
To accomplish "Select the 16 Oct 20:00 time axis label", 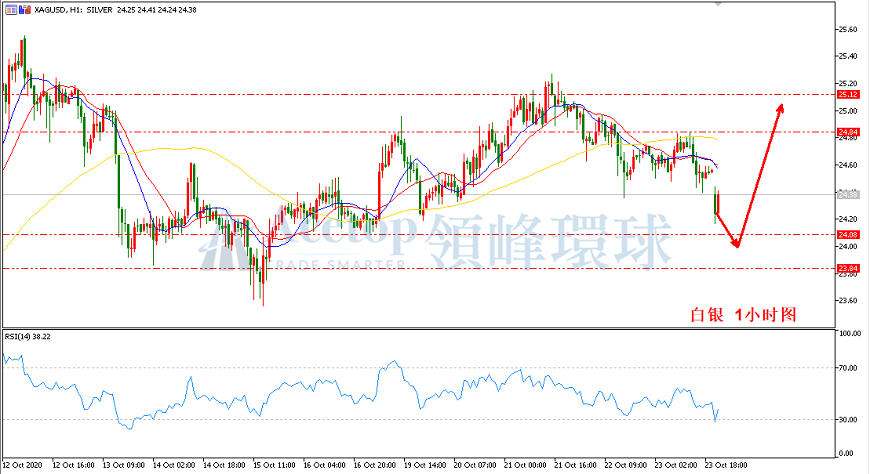I will 375,465.
